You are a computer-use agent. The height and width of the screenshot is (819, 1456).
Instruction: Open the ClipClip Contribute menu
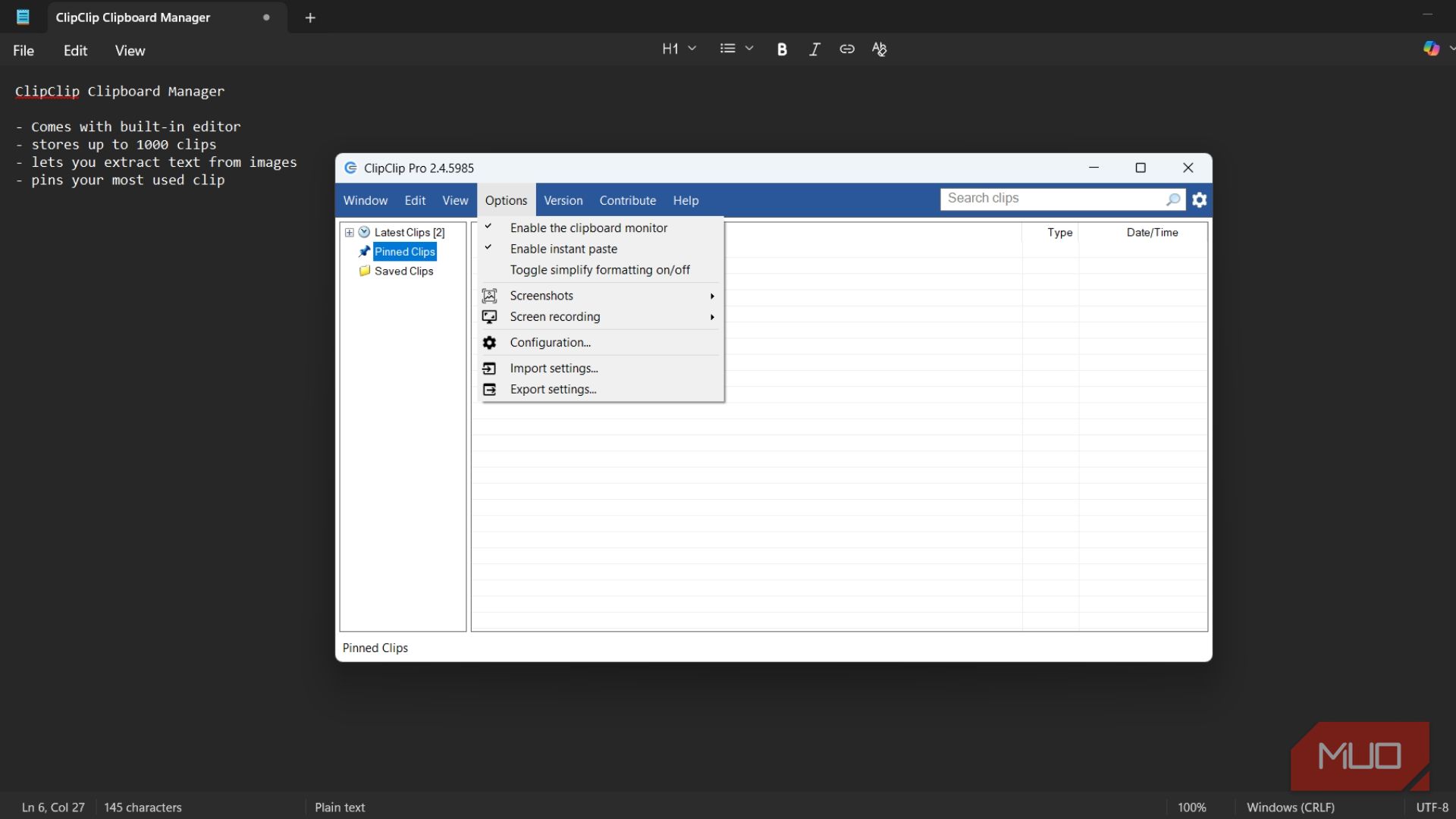click(627, 200)
